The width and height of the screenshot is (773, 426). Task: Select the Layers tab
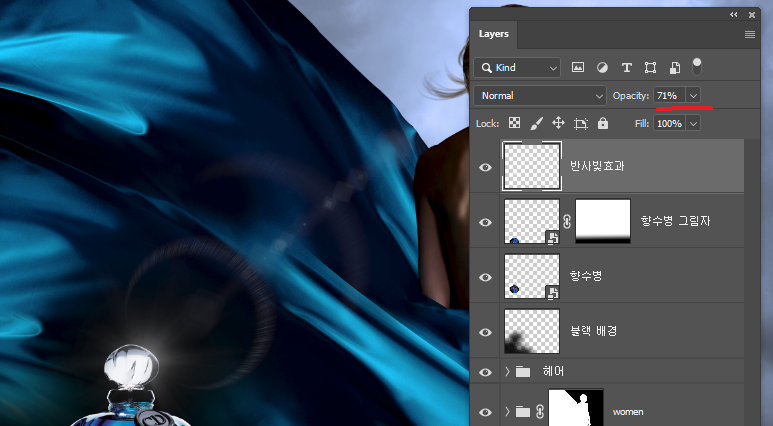click(x=493, y=34)
